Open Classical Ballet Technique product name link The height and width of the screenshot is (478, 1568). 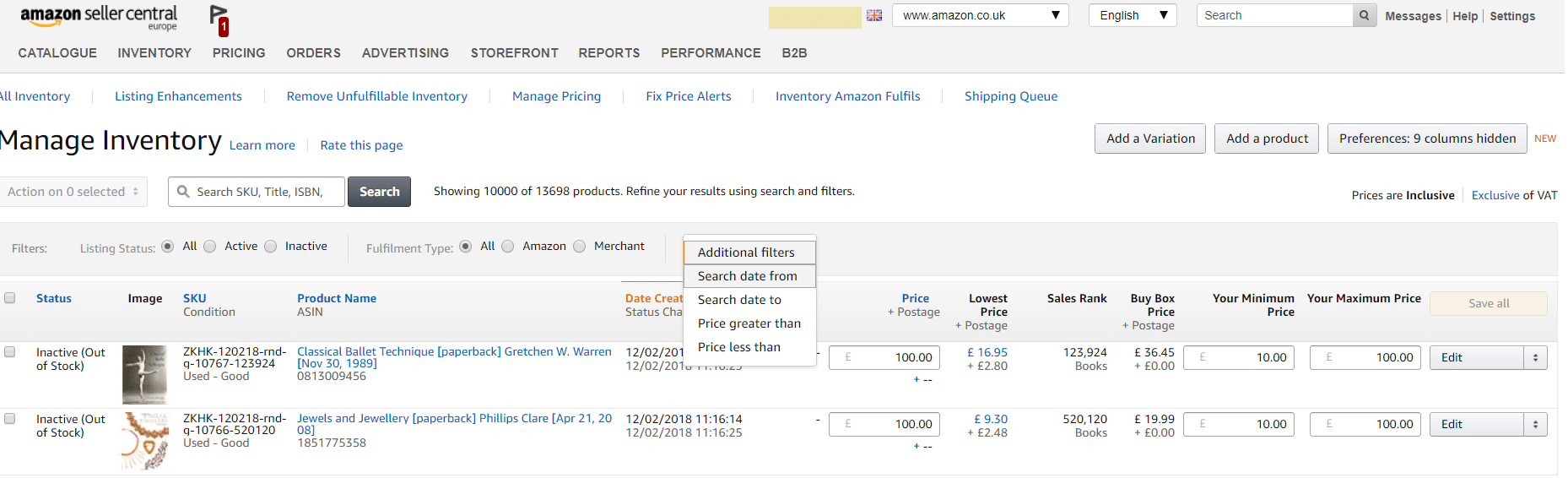[454, 357]
